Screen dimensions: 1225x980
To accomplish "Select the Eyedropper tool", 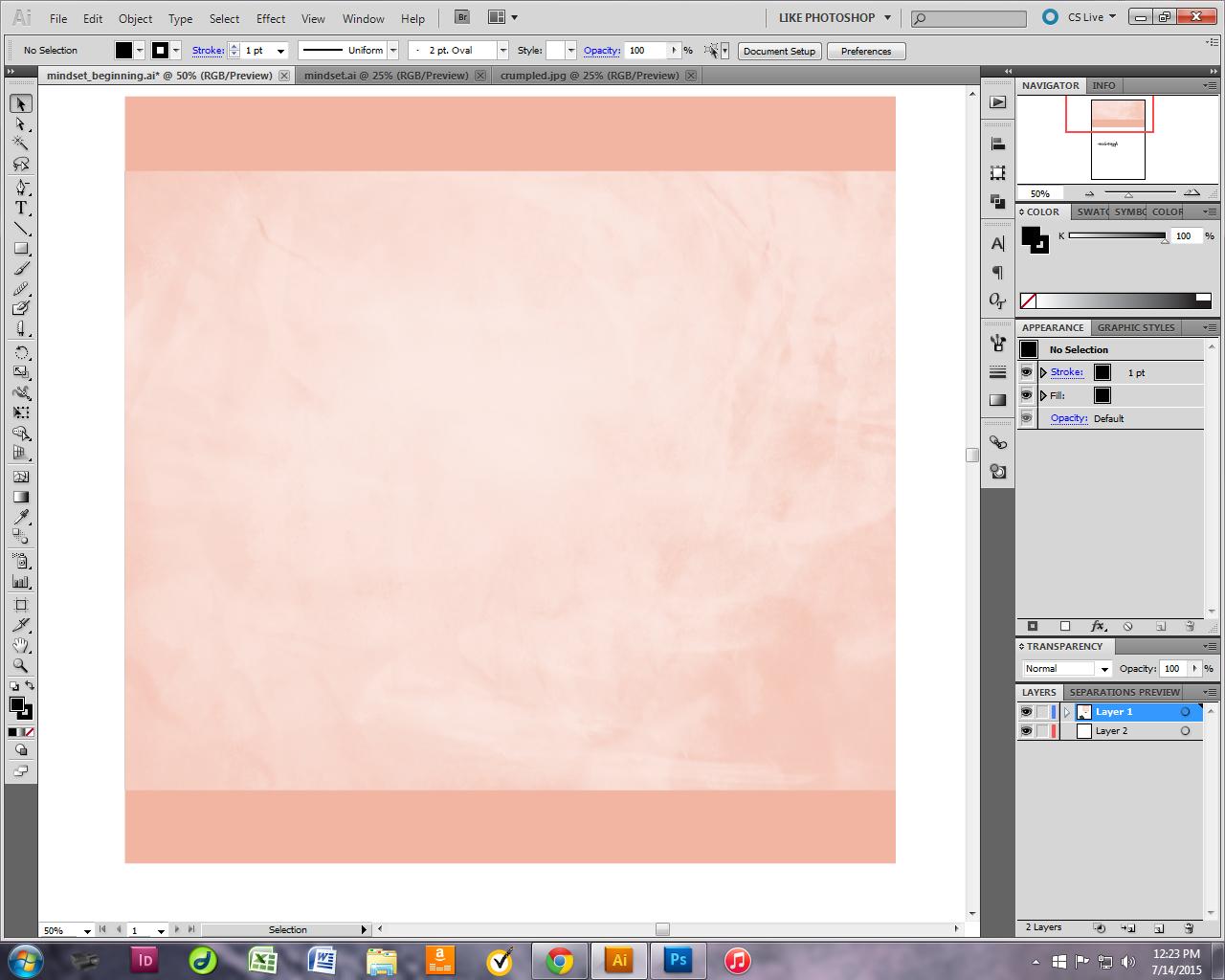I will pos(20,517).
